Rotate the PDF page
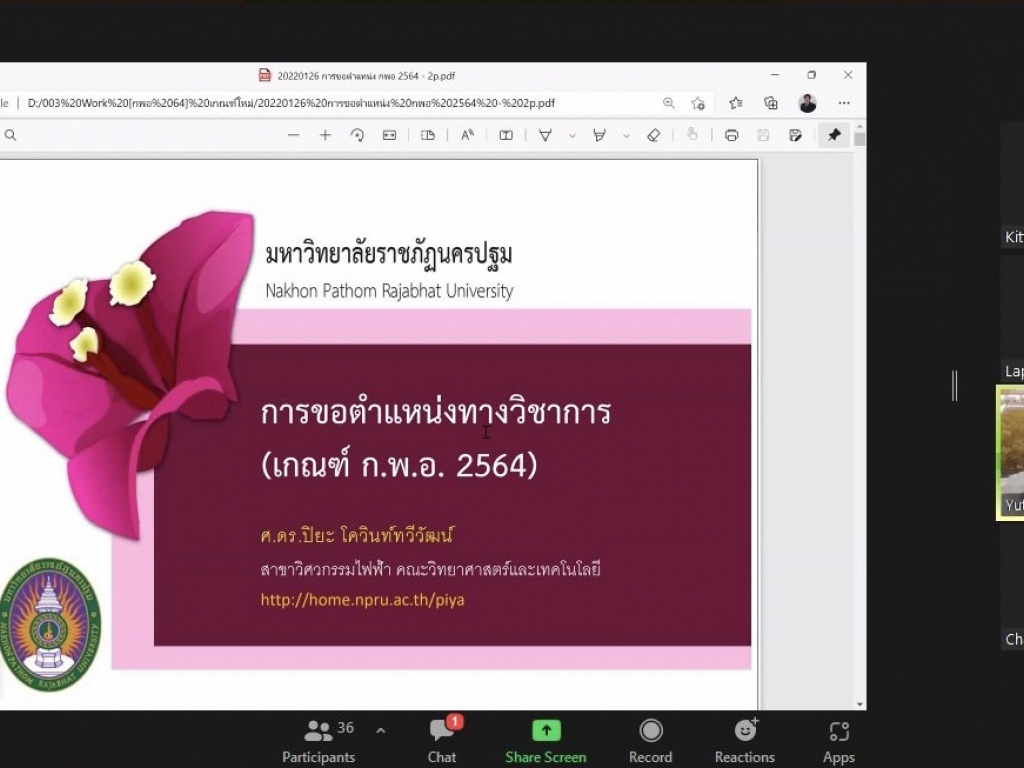 (357, 135)
